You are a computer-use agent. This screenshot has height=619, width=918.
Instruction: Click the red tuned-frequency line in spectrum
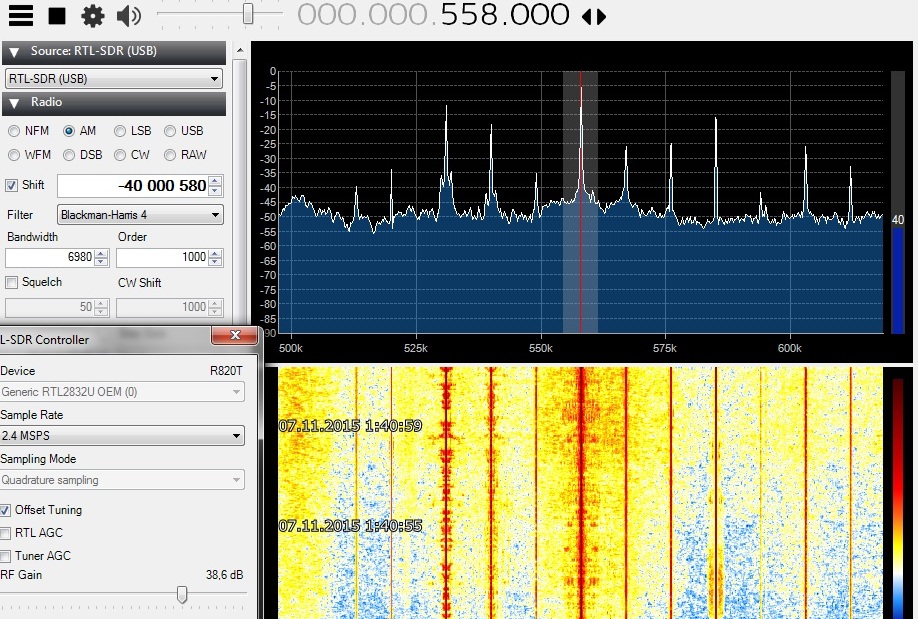(x=581, y=202)
